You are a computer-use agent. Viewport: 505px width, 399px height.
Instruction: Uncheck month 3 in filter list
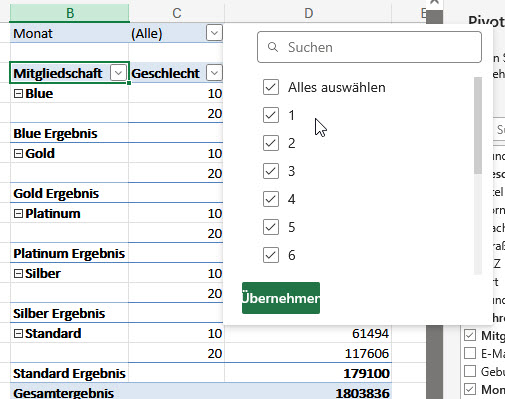271,171
